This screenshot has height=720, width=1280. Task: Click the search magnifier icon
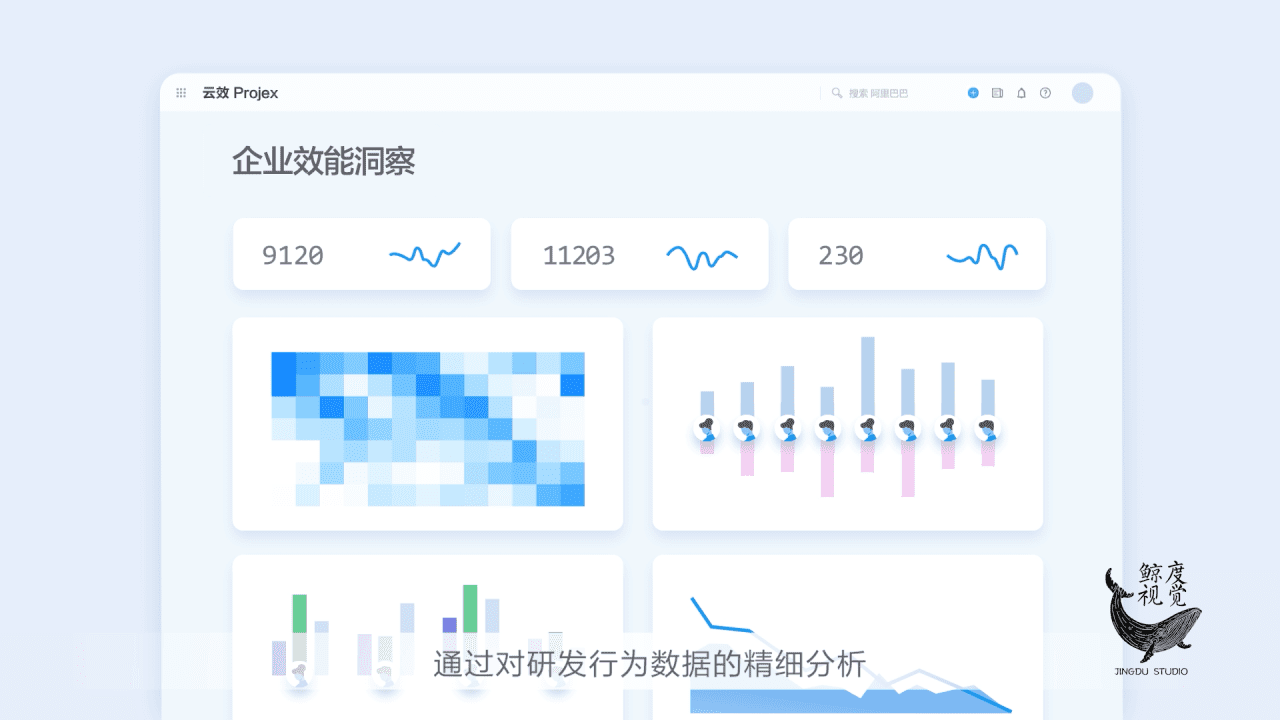tap(837, 93)
